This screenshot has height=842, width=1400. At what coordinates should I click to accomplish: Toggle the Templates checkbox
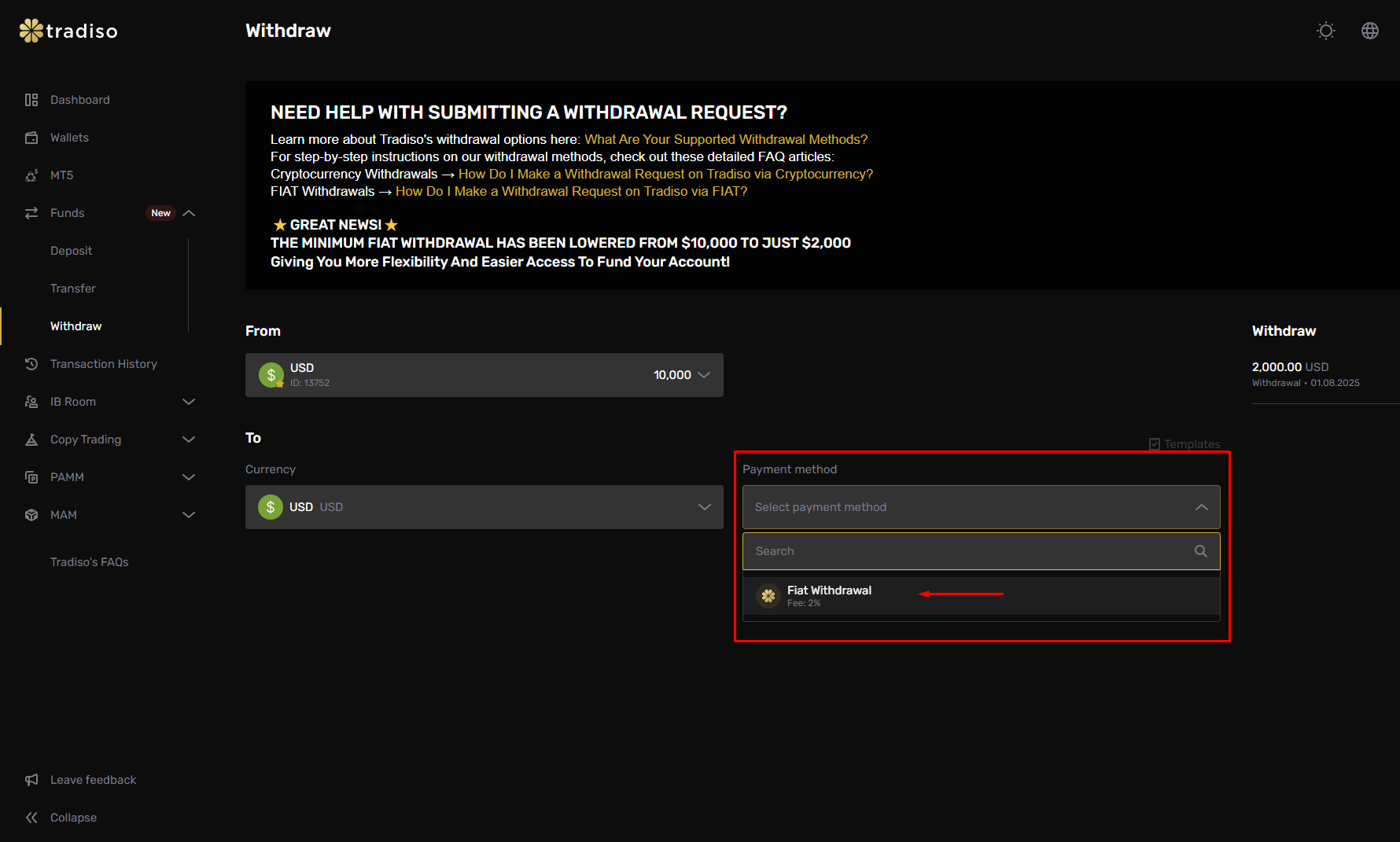click(1155, 444)
